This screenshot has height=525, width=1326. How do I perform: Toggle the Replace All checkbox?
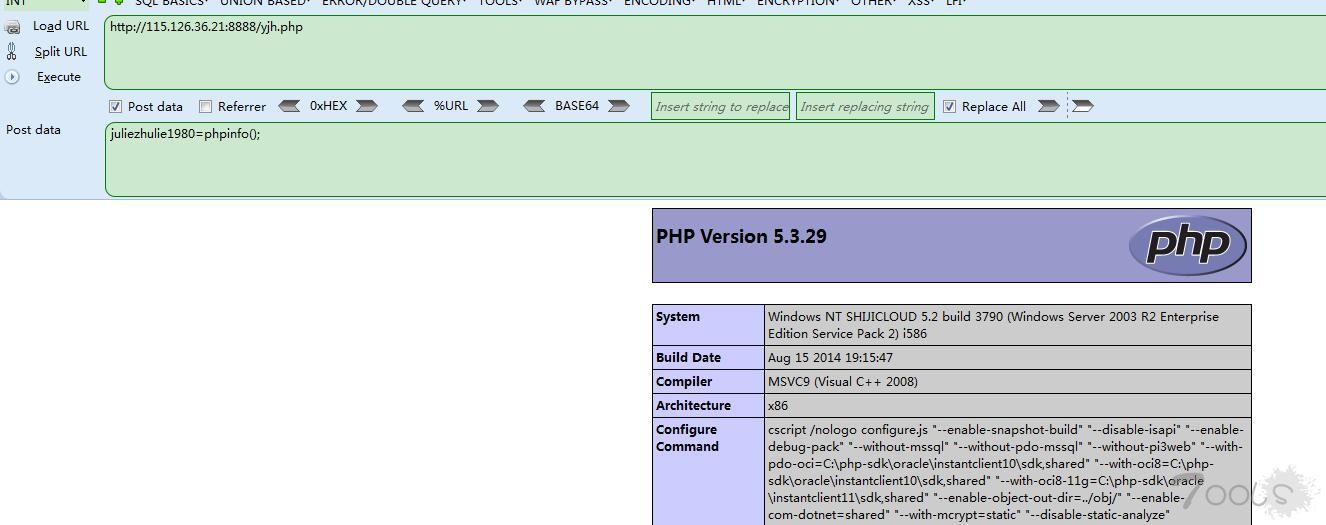[949, 106]
